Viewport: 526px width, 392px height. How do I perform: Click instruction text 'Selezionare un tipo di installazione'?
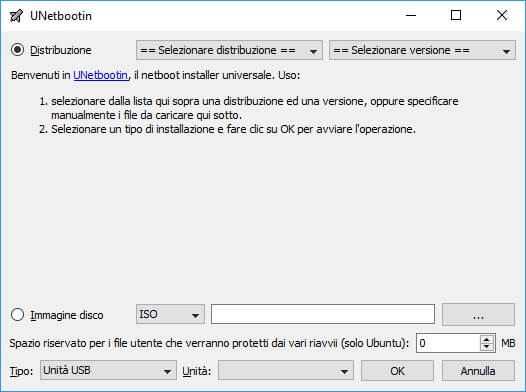133,129
